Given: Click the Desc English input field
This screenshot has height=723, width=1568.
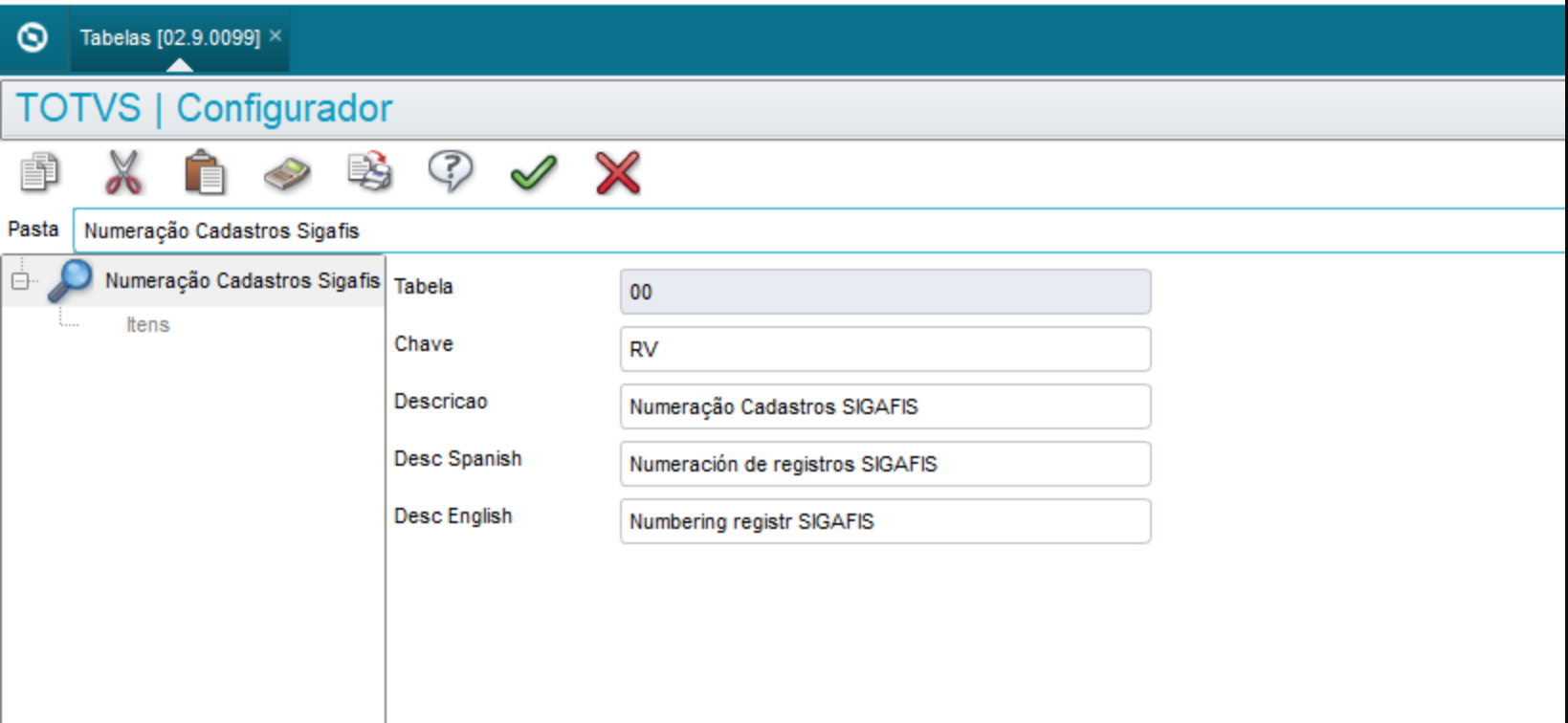Looking at the screenshot, I should click(x=885, y=521).
